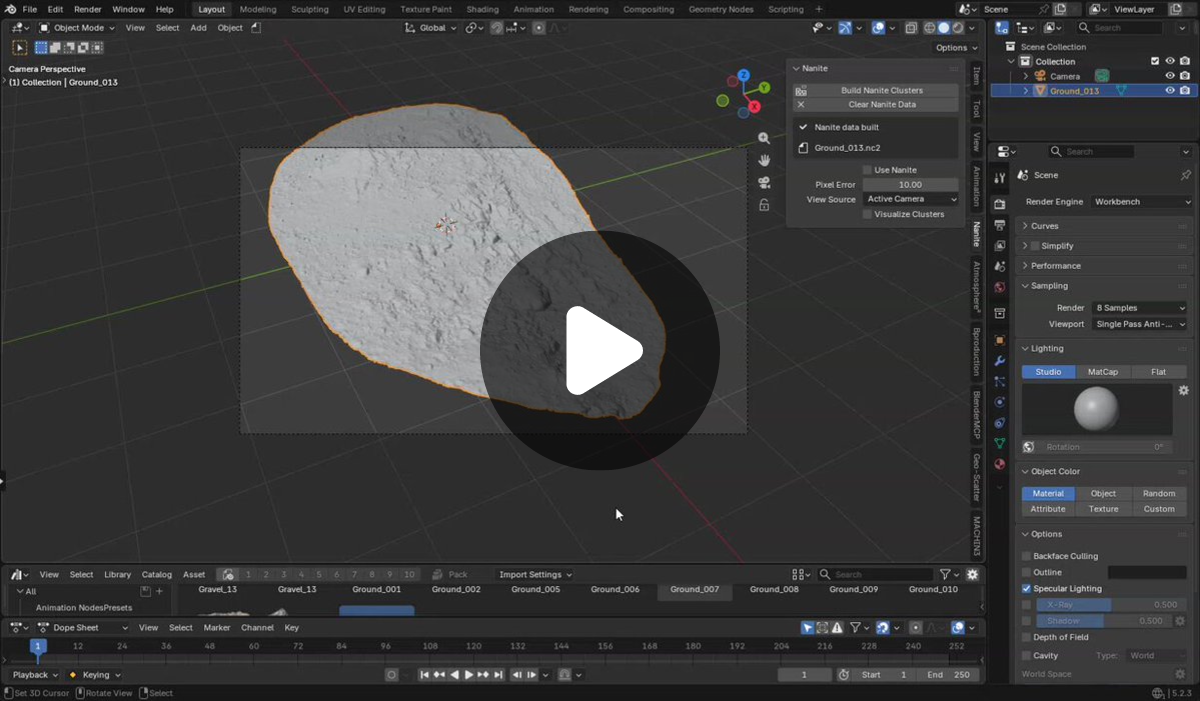Toggle camera view with the camera icon

pyautogui.click(x=764, y=182)
